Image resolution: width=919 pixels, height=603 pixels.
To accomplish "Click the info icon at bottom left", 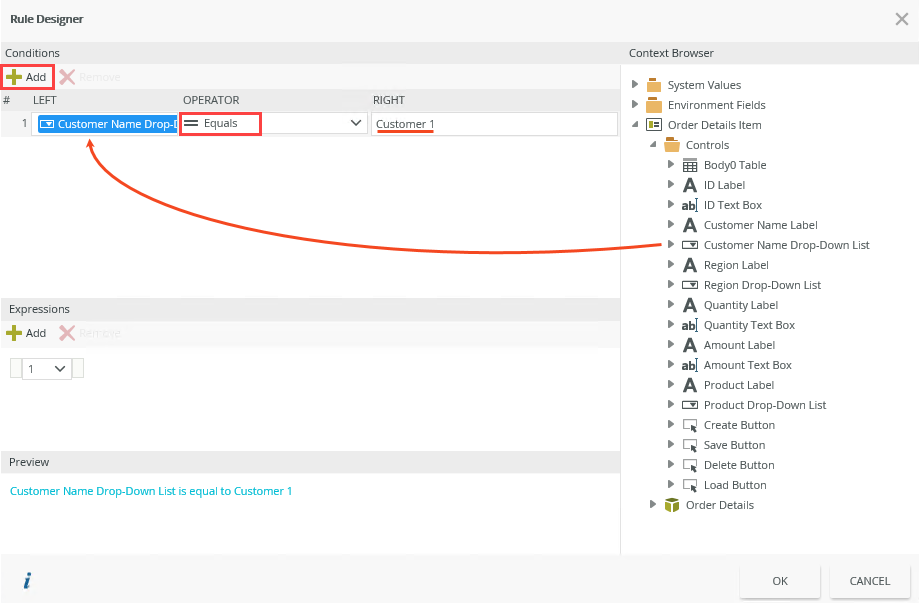I will 27,580.
